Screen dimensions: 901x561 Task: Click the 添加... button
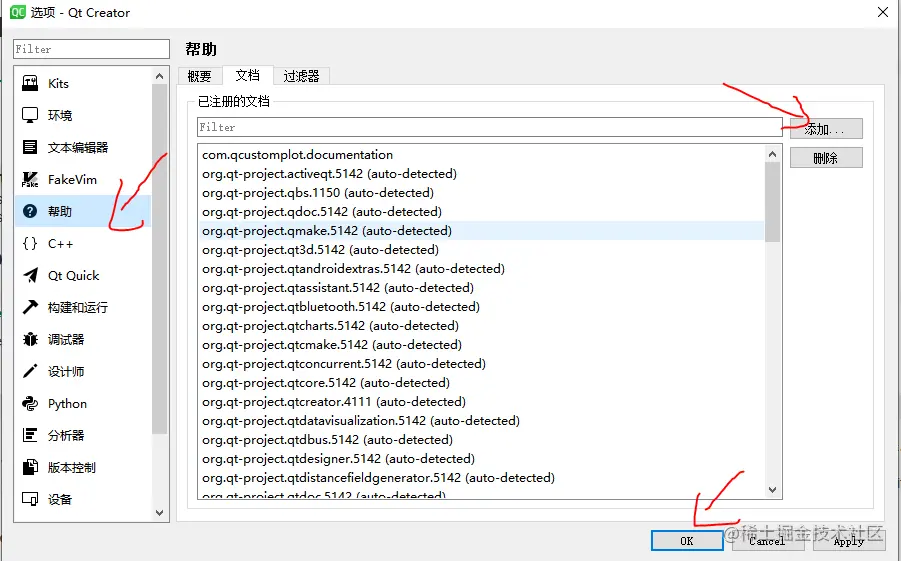[826, 128]
